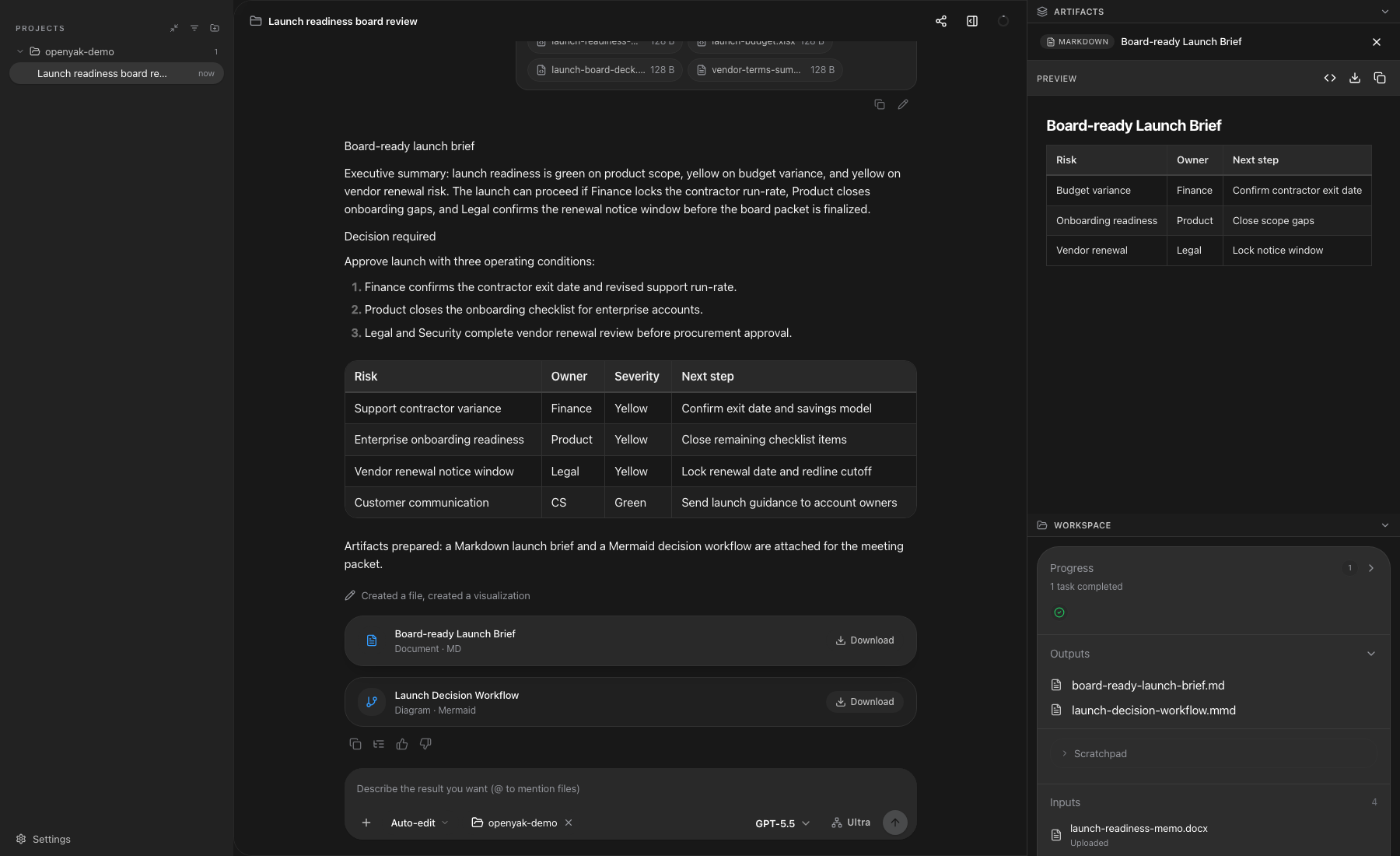Image resolution: width=1400 pixels, height=856 pixels.
Task: Click the loading spinner in header
Action: coord(1003,21)
